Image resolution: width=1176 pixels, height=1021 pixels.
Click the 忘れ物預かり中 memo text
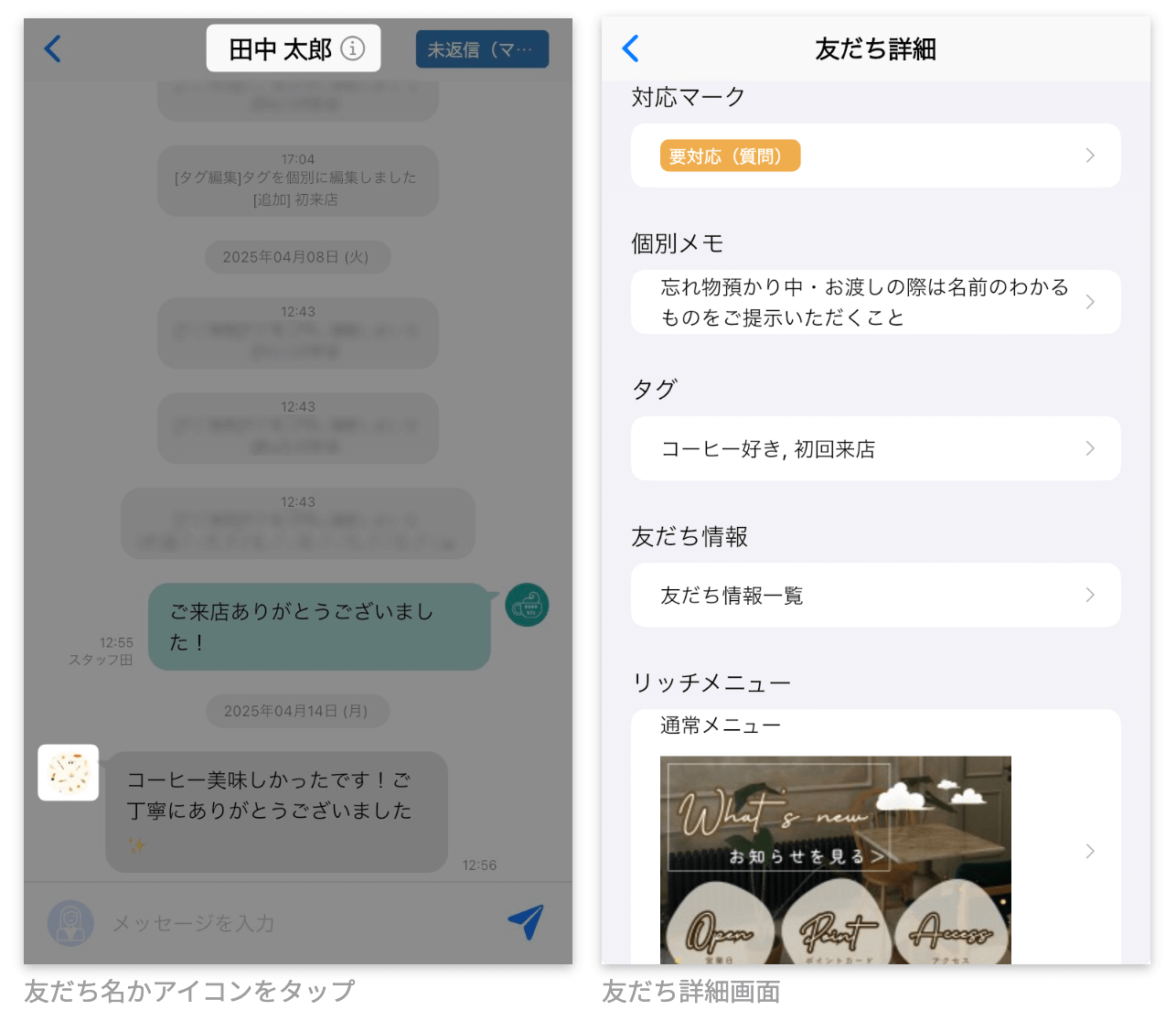point(863,302)
